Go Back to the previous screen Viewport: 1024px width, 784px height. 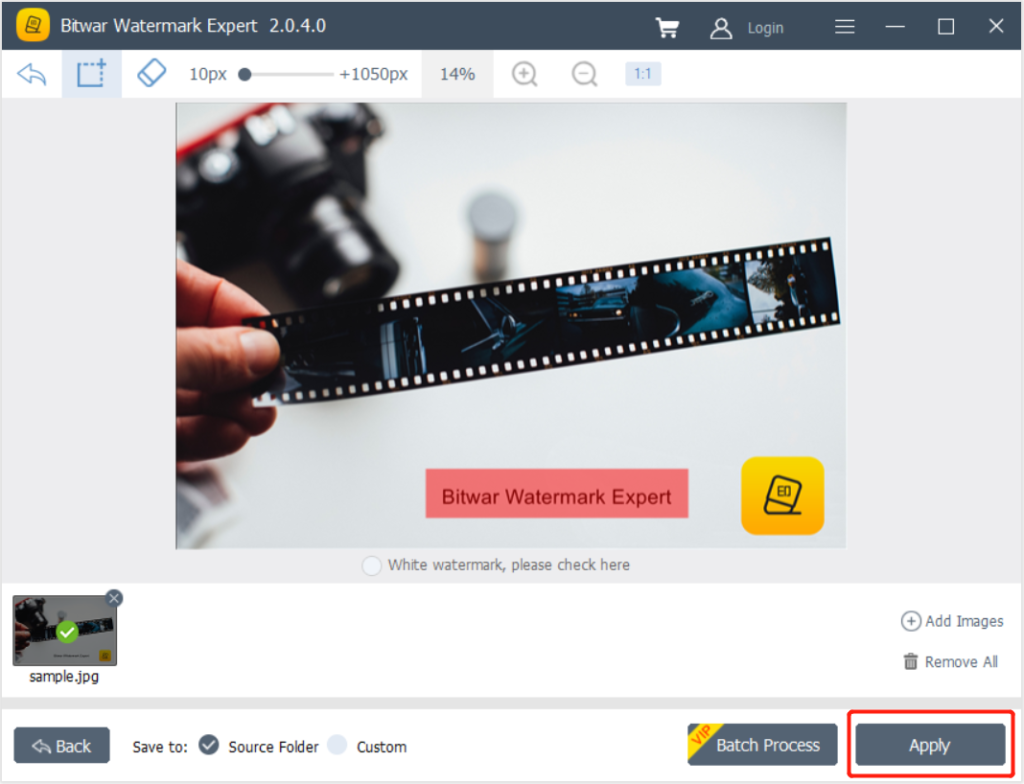click(x=61, y=745)
